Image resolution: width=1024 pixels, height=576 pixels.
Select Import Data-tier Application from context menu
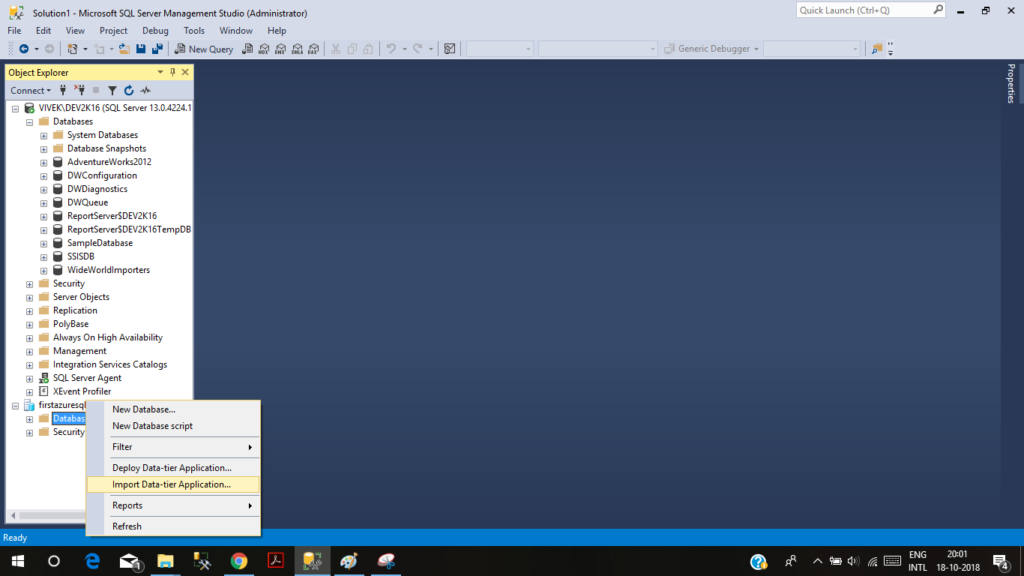coord(171,485)
